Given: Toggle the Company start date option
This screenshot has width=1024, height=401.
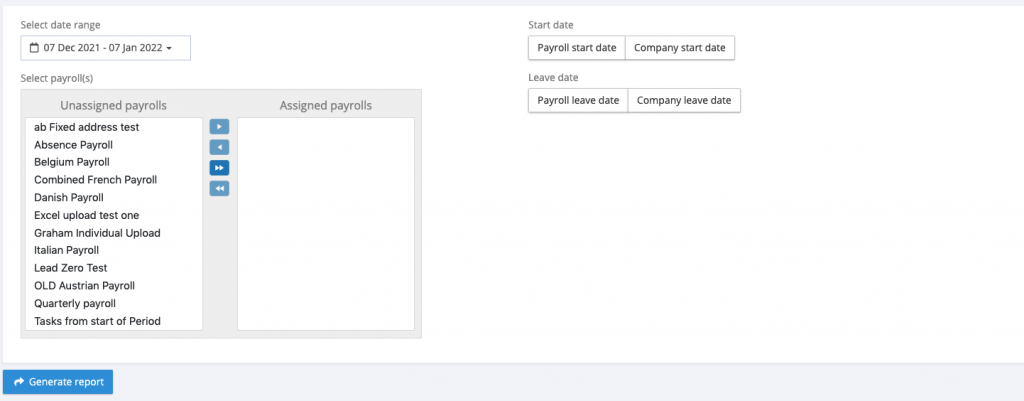Looking at the screenshot, I should [680, 48].
